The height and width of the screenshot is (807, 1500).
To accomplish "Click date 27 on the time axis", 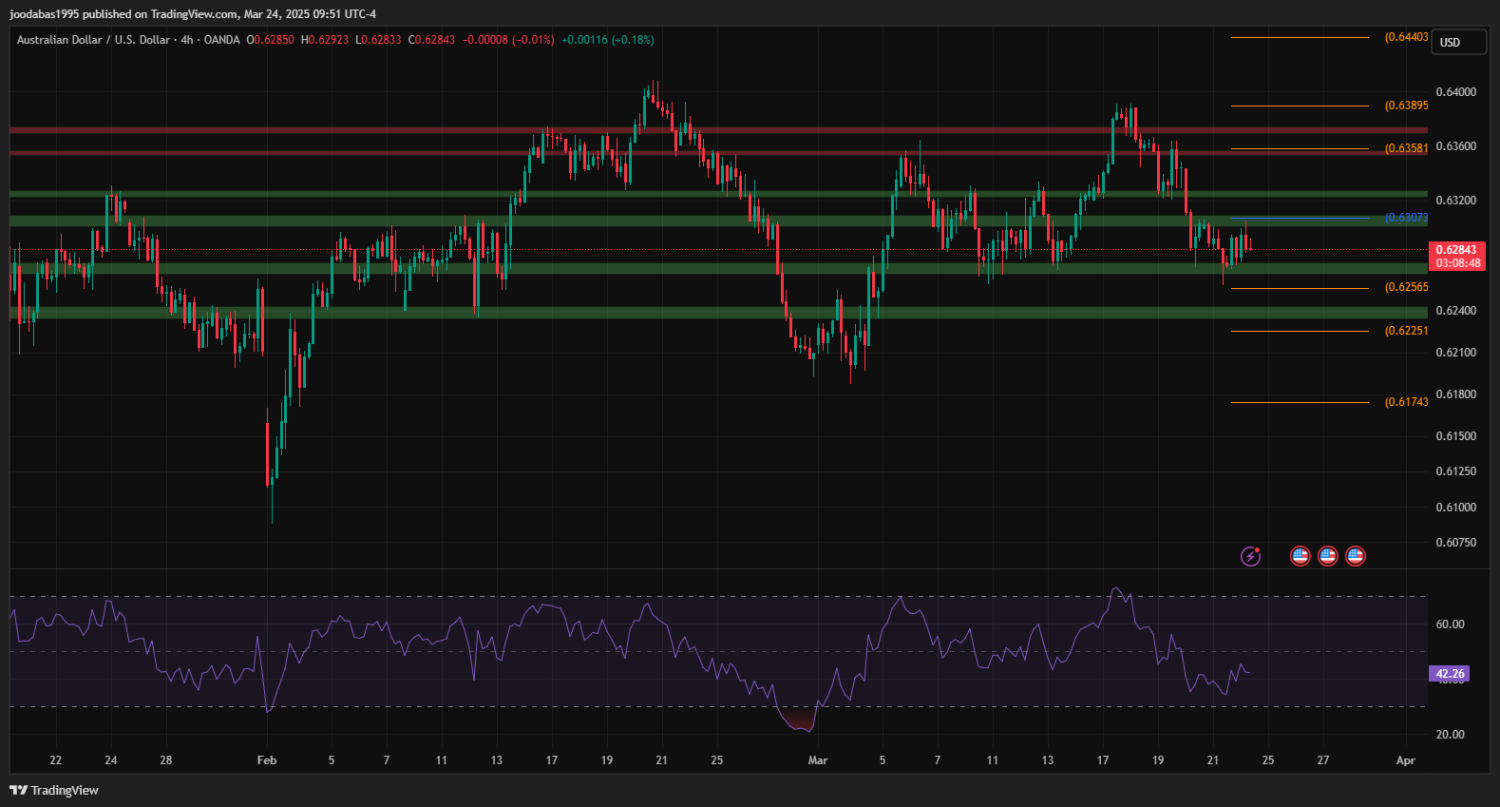I will 1324,761.
